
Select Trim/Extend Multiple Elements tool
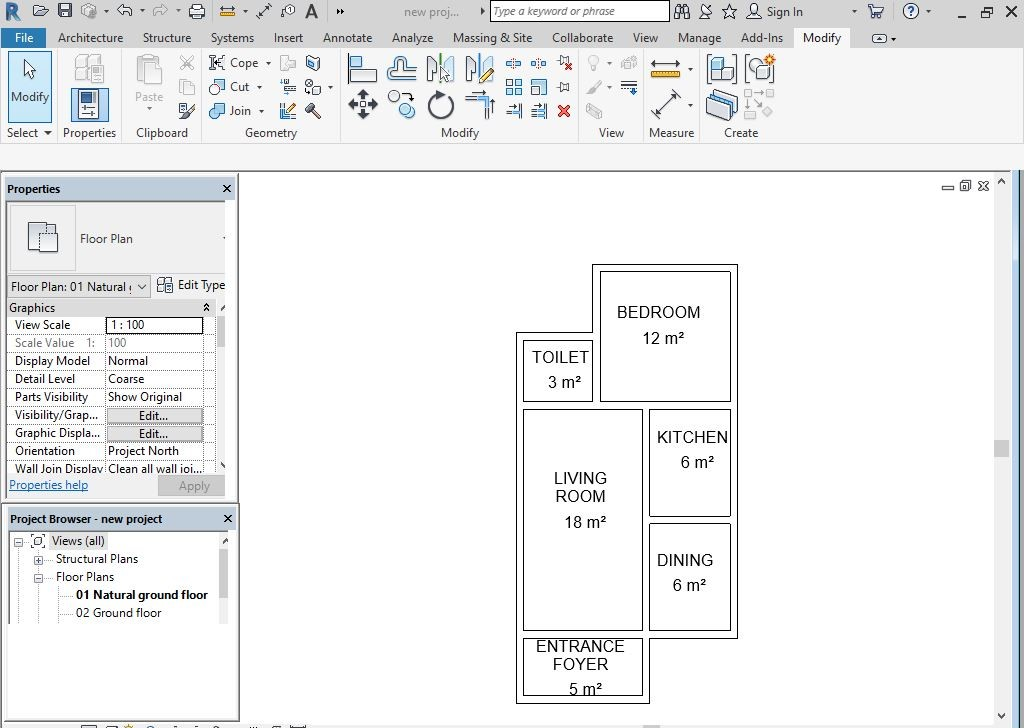[x=538, y=111]
